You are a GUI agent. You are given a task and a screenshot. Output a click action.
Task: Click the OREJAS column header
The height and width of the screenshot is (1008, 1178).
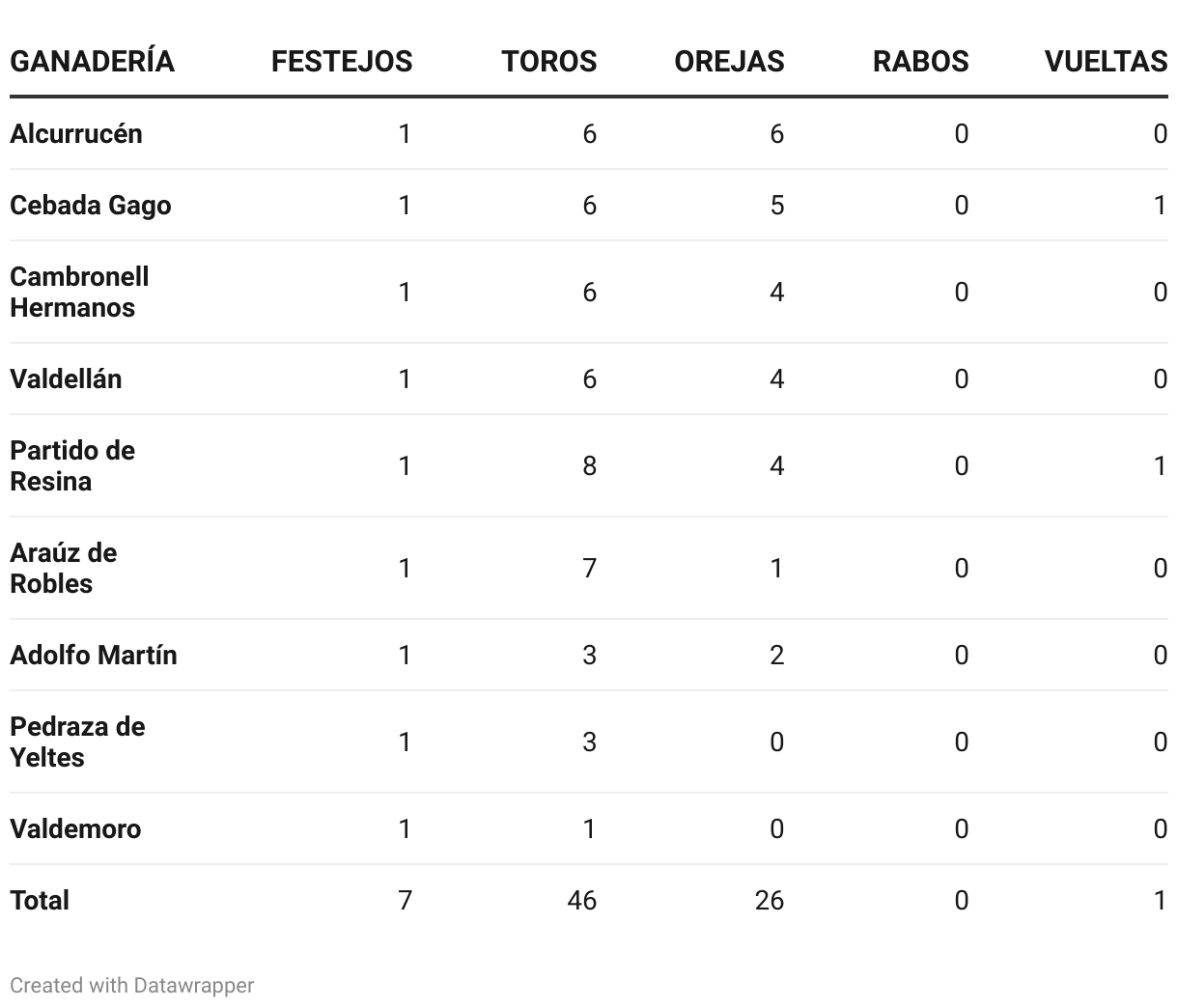point(729,62)
